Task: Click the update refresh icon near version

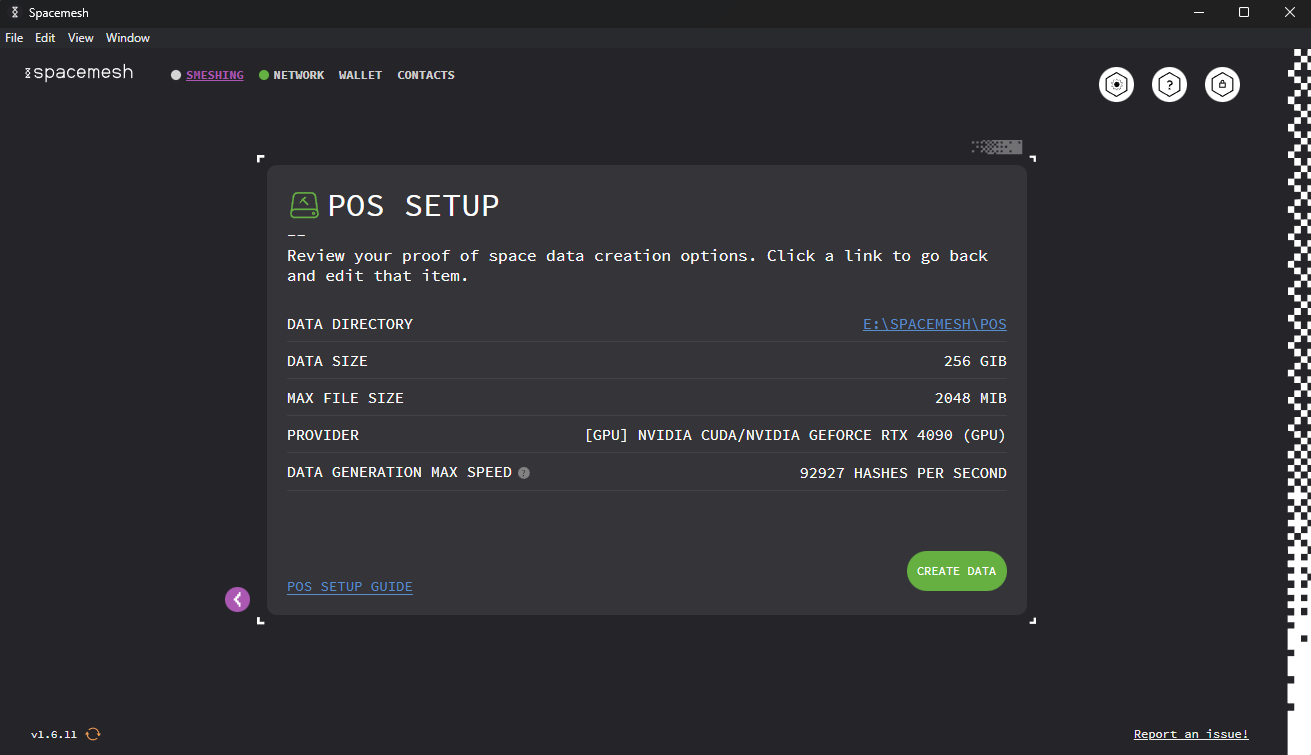Action: [93, 734]
